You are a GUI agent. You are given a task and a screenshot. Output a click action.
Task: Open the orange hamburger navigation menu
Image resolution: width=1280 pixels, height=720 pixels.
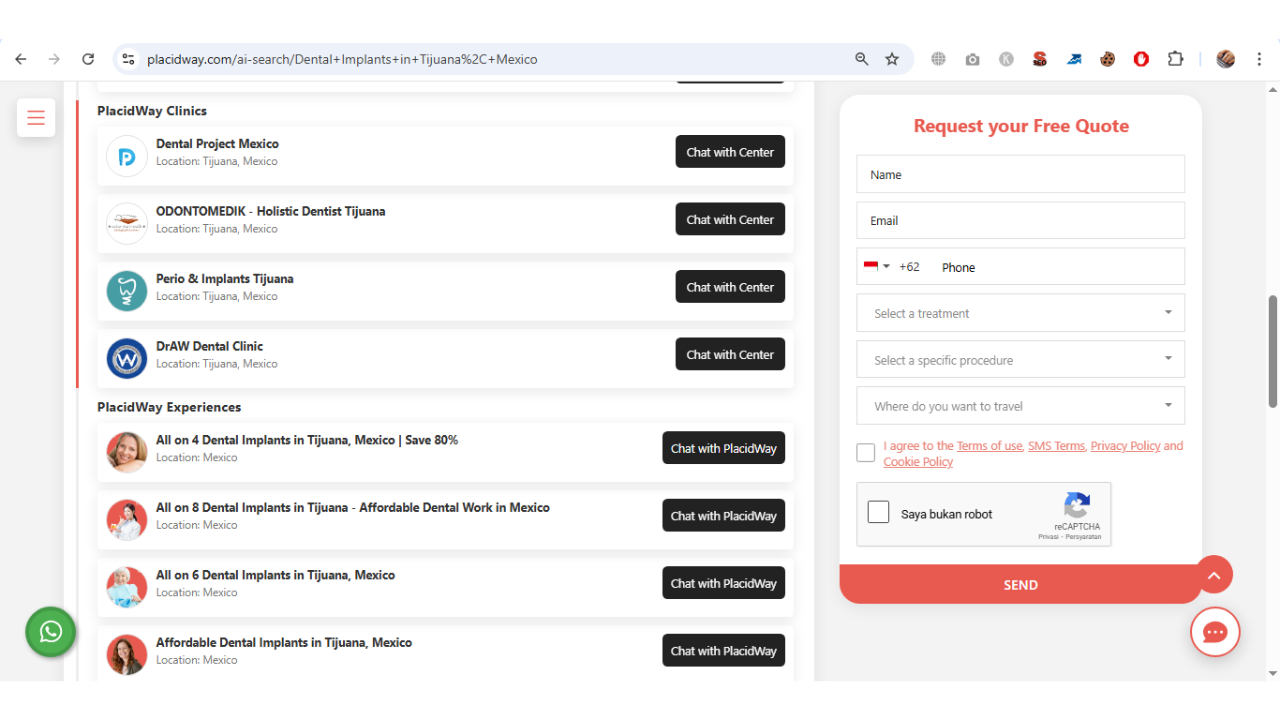tap(36, 117)
